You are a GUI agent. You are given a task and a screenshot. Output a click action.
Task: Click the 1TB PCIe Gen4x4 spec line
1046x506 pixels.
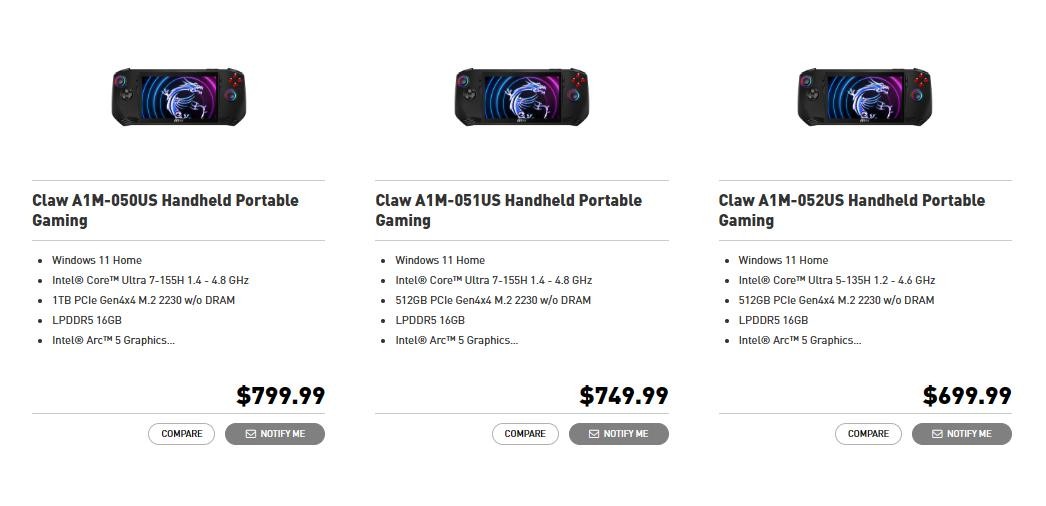click(x=143, y=300)
